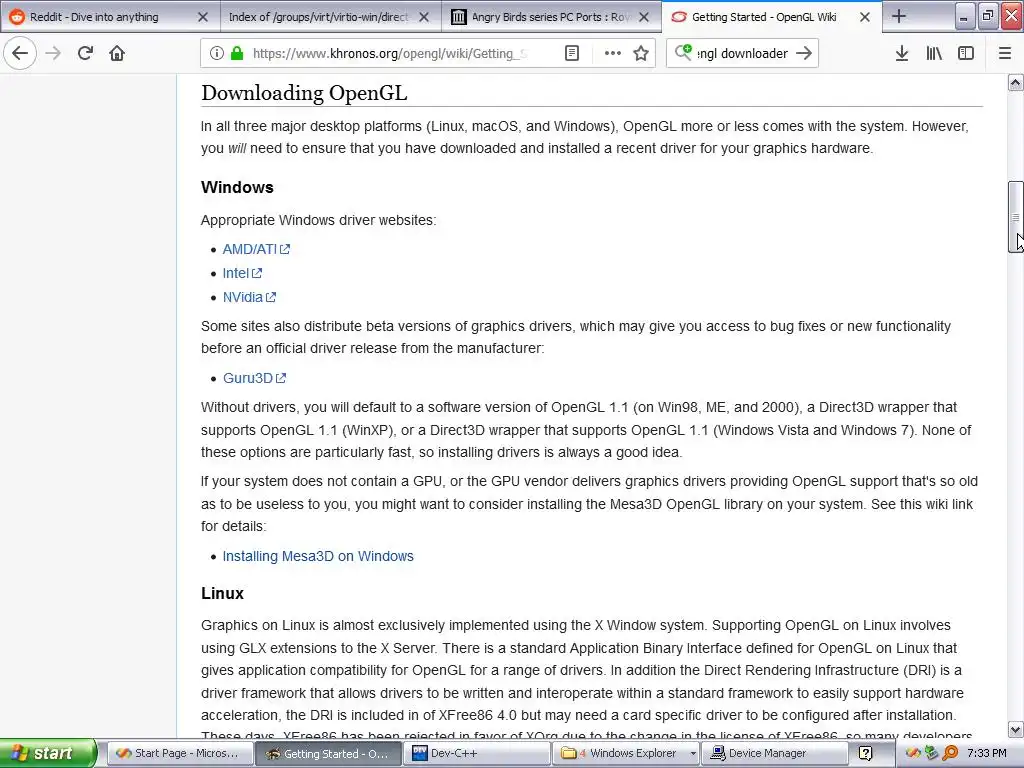Click the scrollbar up arrow
Image resolution: width=1024 pixels, height=768 pixels.
1015,83
